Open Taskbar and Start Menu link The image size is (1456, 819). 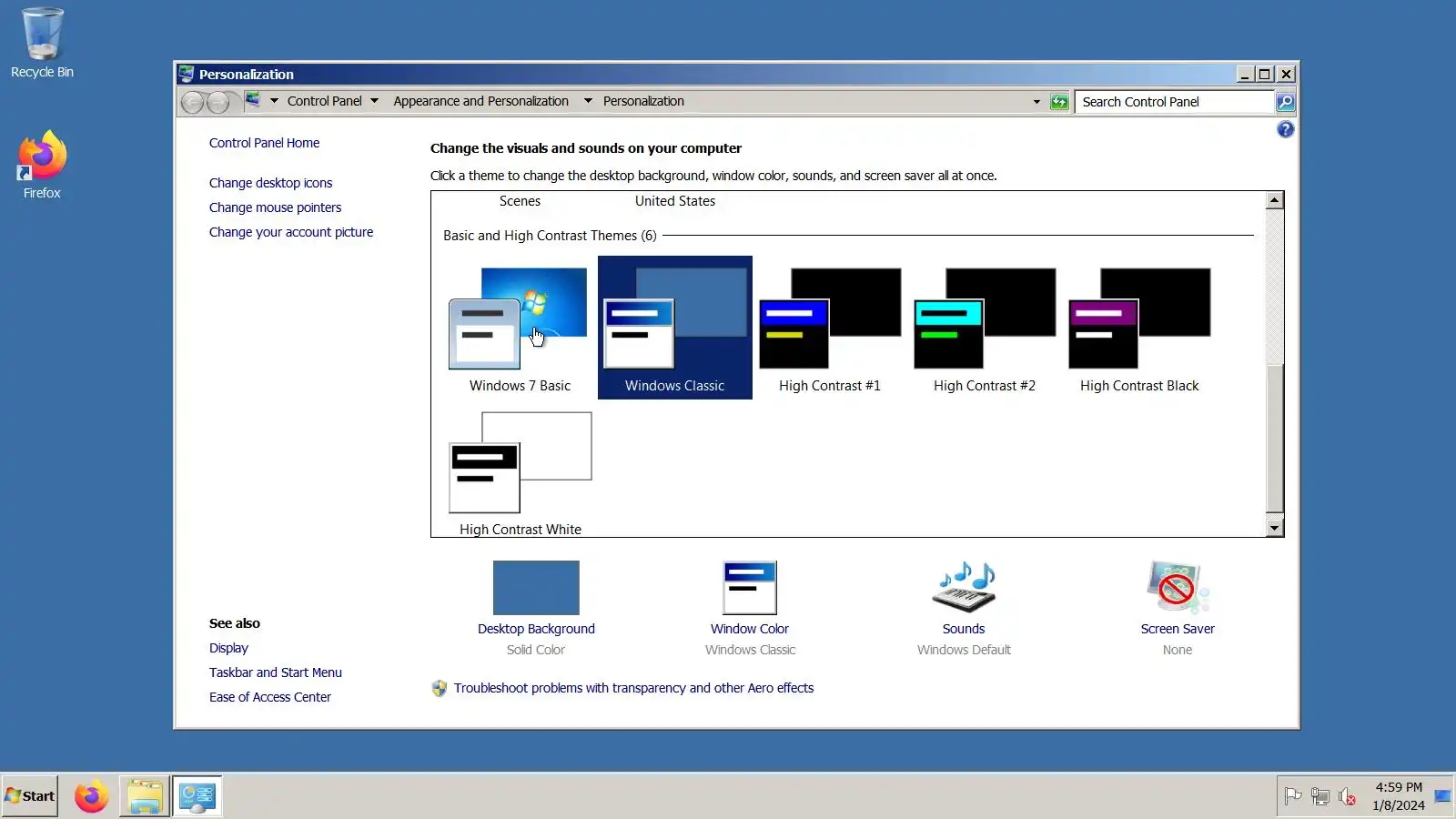[276, 672]
